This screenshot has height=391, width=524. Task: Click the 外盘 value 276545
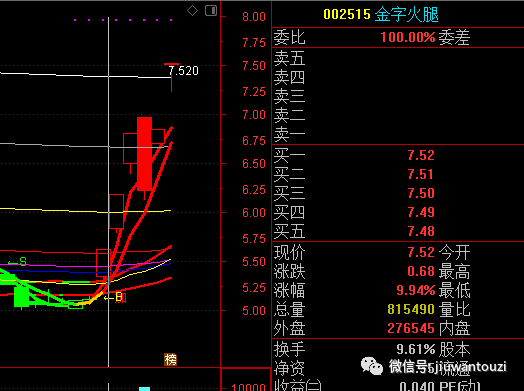click(x=411, y=329)
